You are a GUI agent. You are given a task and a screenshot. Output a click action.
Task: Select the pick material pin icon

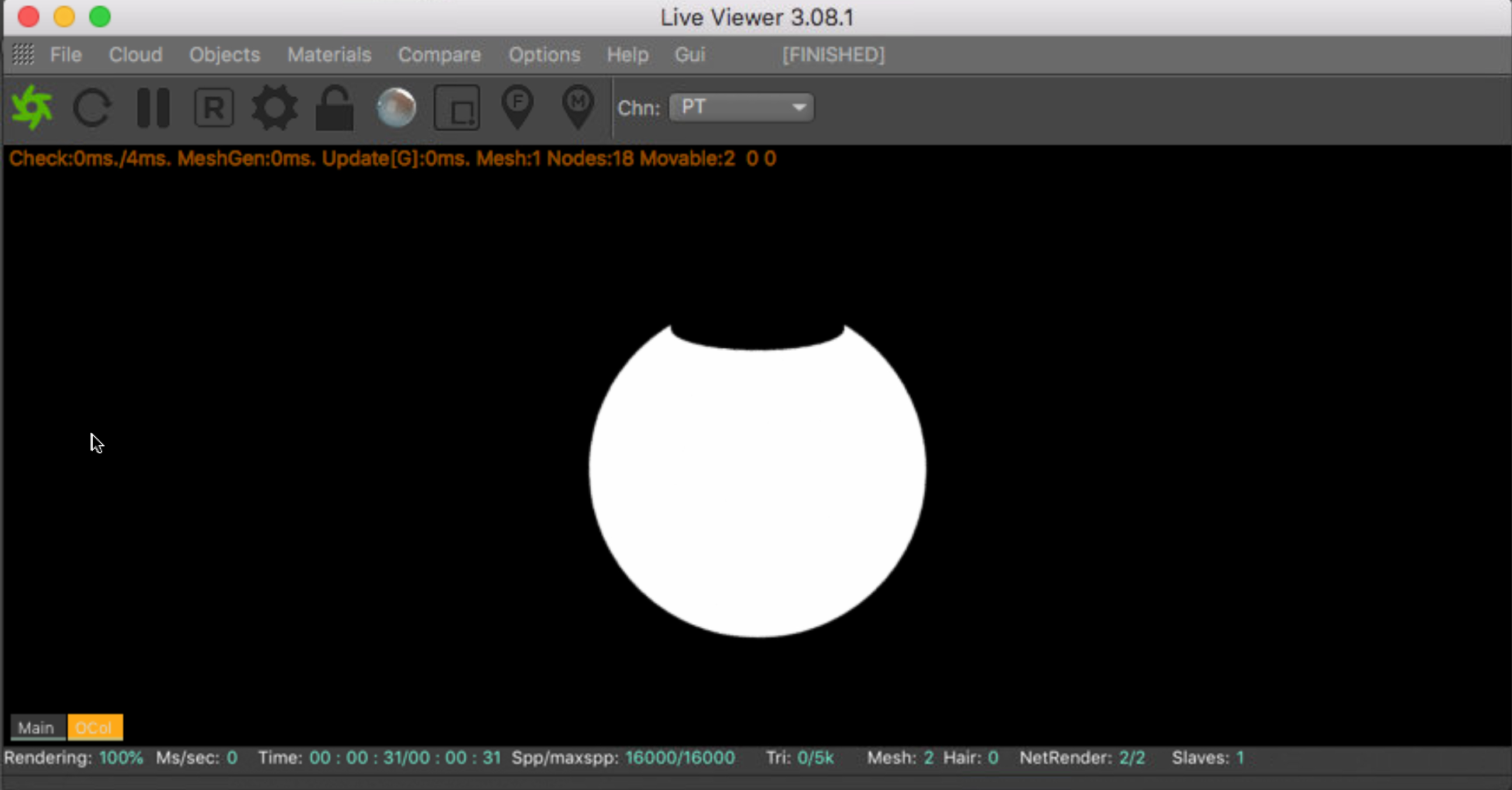[x=578, y=107]
